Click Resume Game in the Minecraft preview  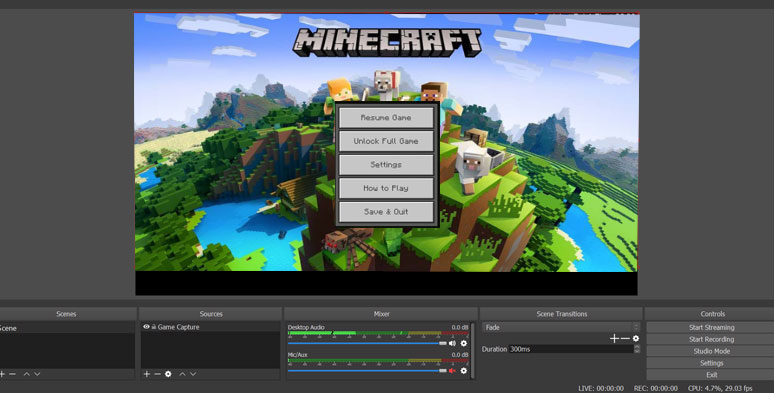click(x=386, y=118)
